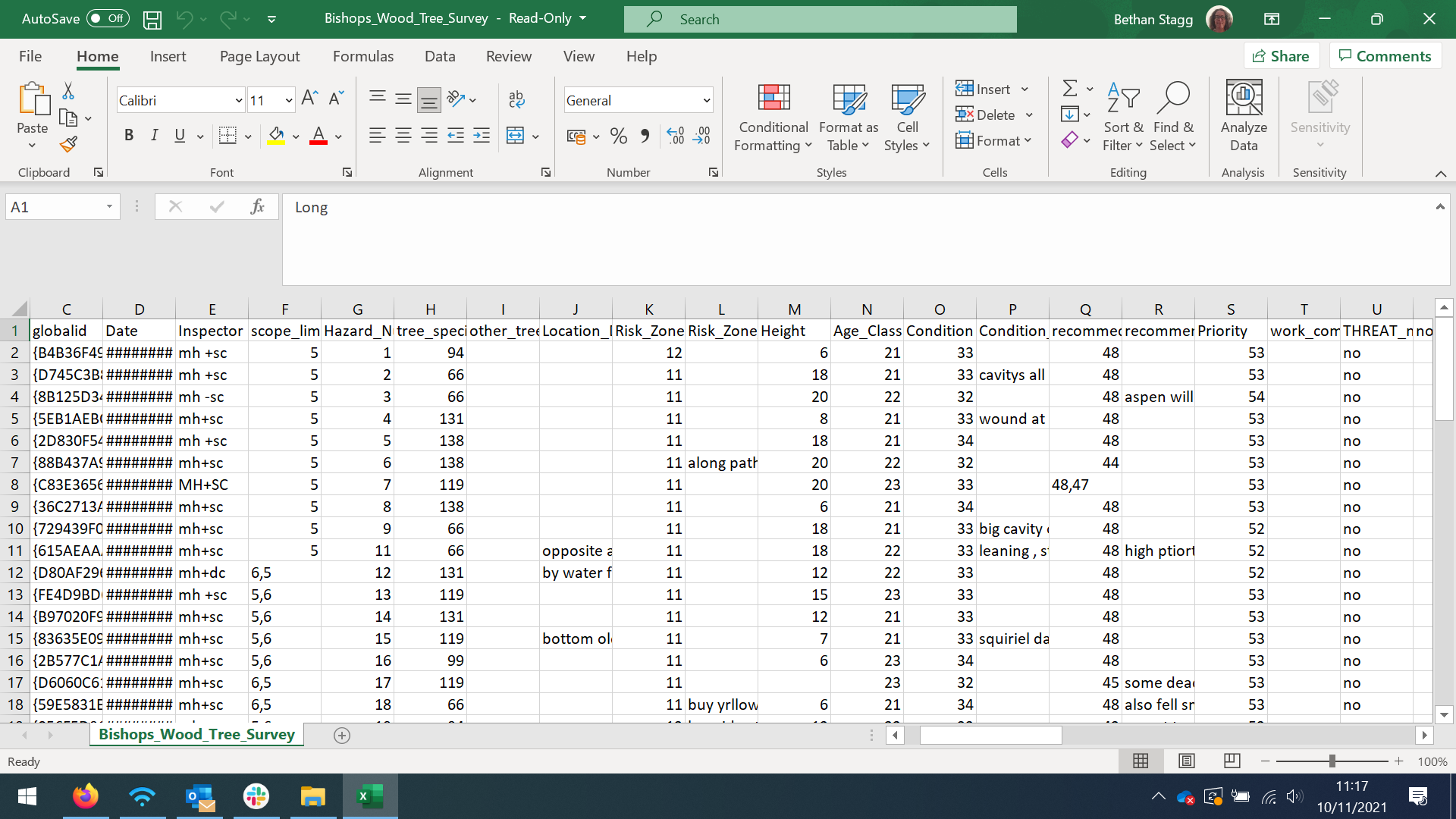Open Sort & Filter options
Viewport: 1456px width, 819px height.
1122,118
